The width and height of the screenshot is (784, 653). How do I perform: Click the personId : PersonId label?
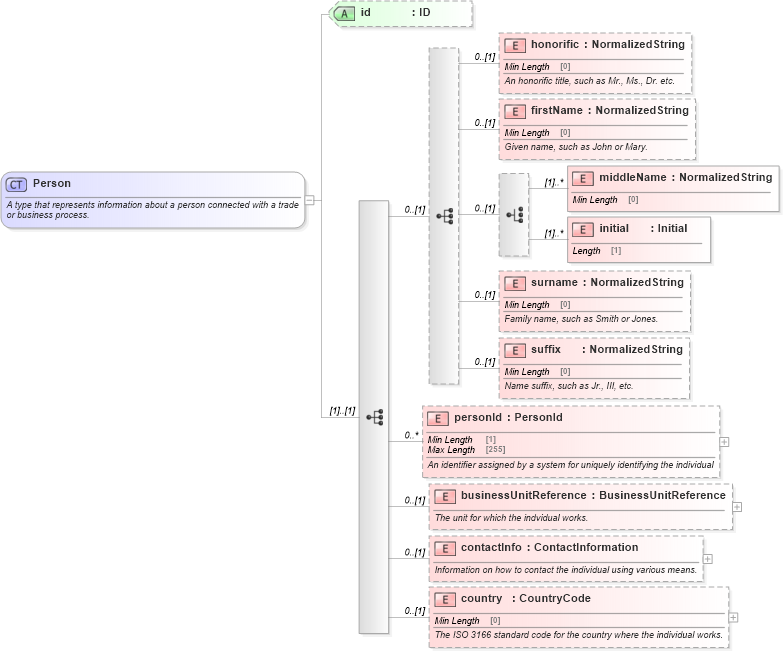click(x=508, y=418)
